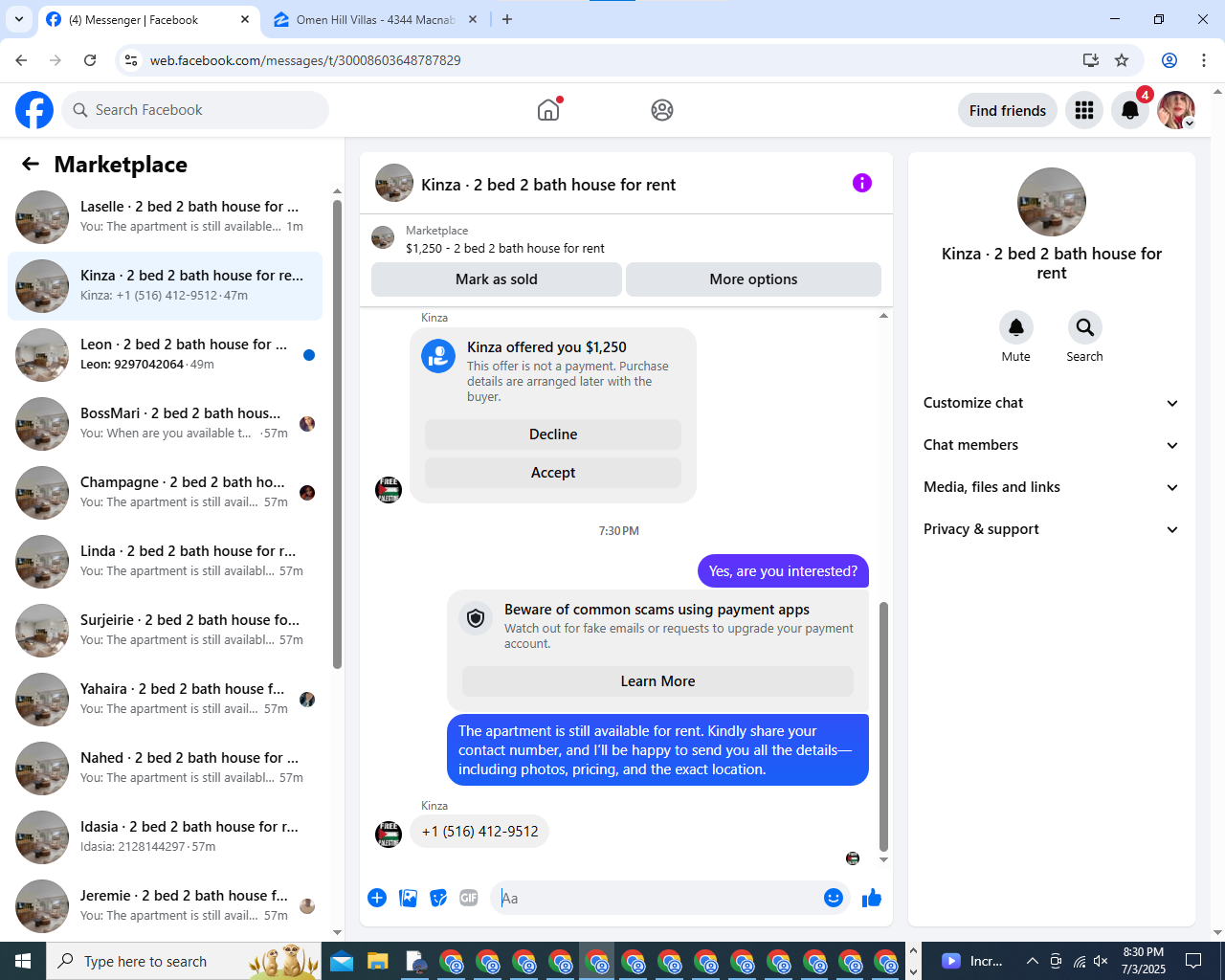1225x980 pixels.
Task: Open the Kinza profile thumbnail in right panel
Action: coord(1051,202)
